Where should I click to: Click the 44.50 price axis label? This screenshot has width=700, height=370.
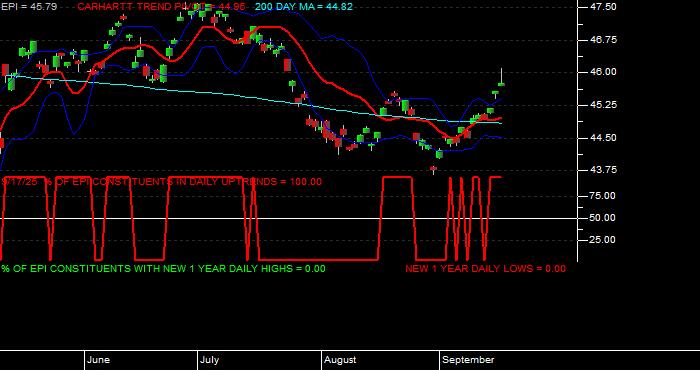[x=604, y=138]
